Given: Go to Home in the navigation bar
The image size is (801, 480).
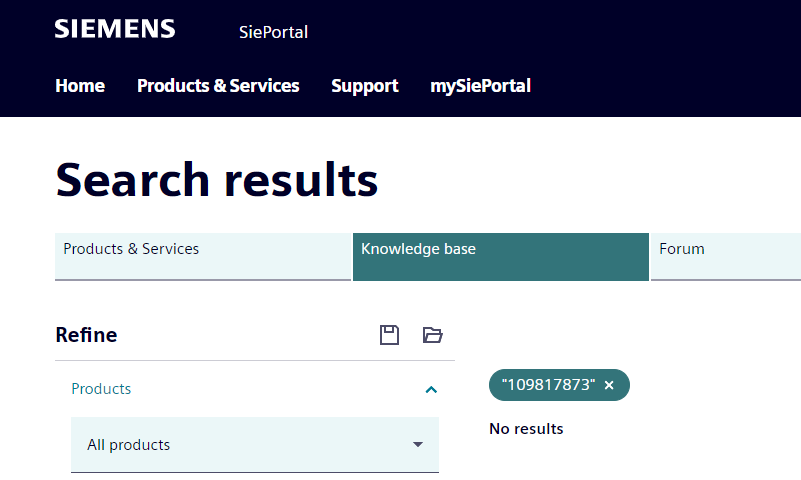Looking at the screenshot, I should click(x=80, y=86).
